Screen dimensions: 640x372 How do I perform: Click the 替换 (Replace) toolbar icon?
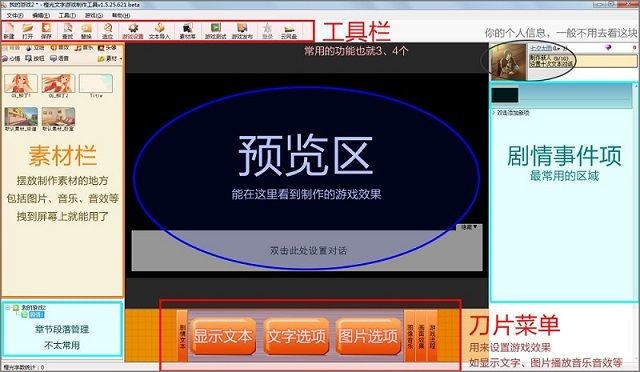[x=86, y=31]
